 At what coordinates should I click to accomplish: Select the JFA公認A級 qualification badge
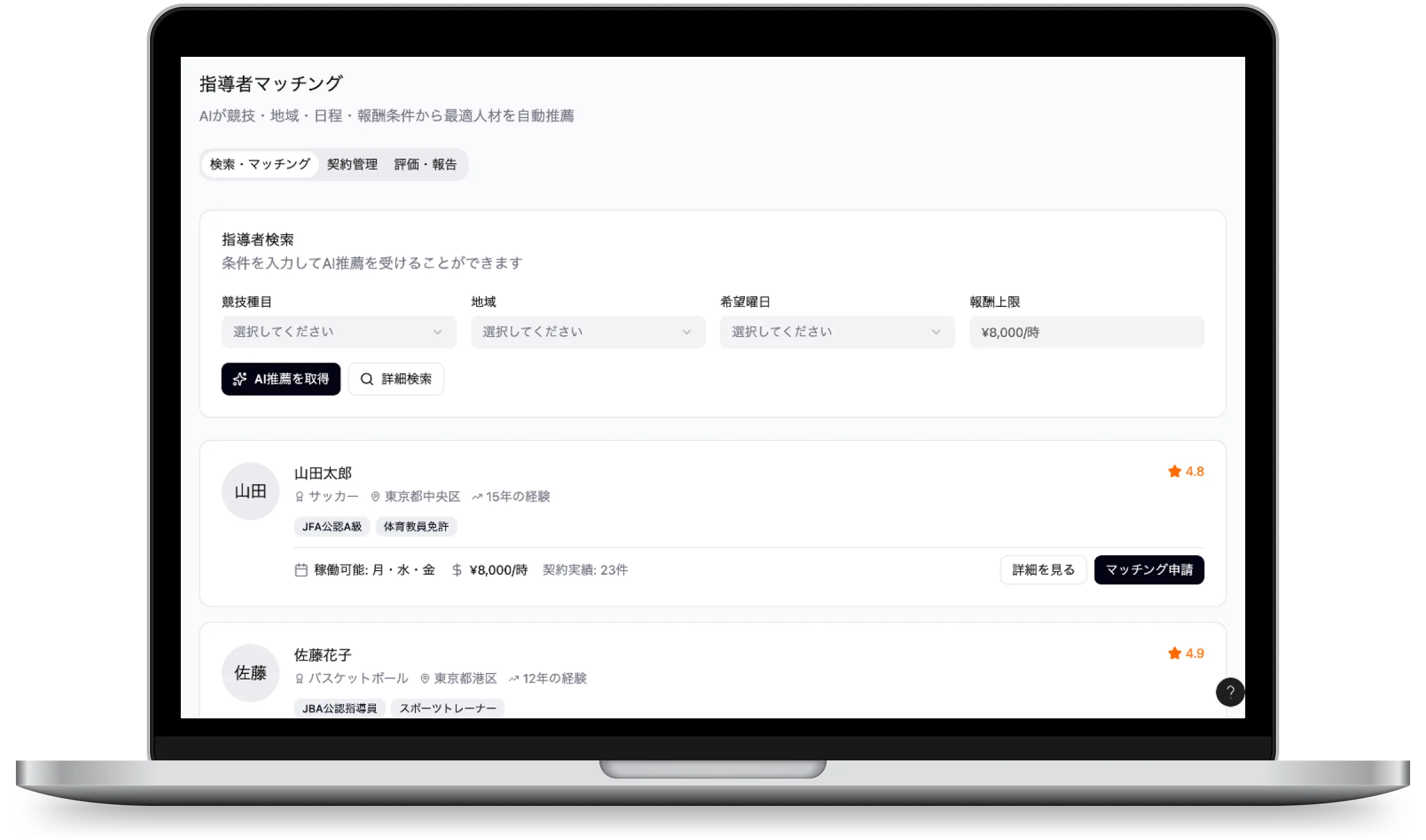[333, 527]
